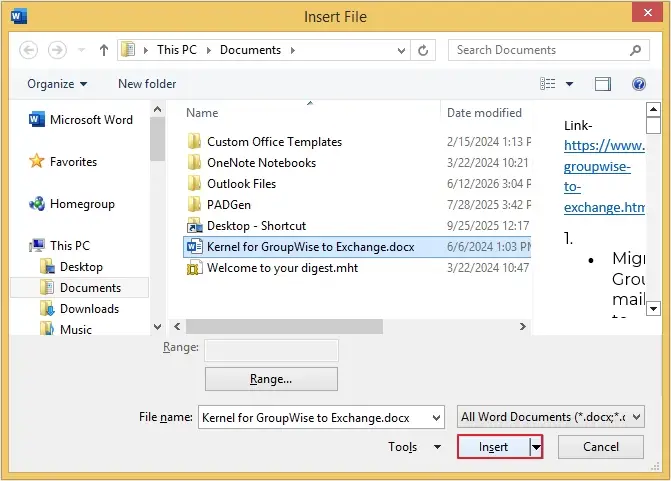
Task: Open the address bar history dropdown
Action: 401,50
